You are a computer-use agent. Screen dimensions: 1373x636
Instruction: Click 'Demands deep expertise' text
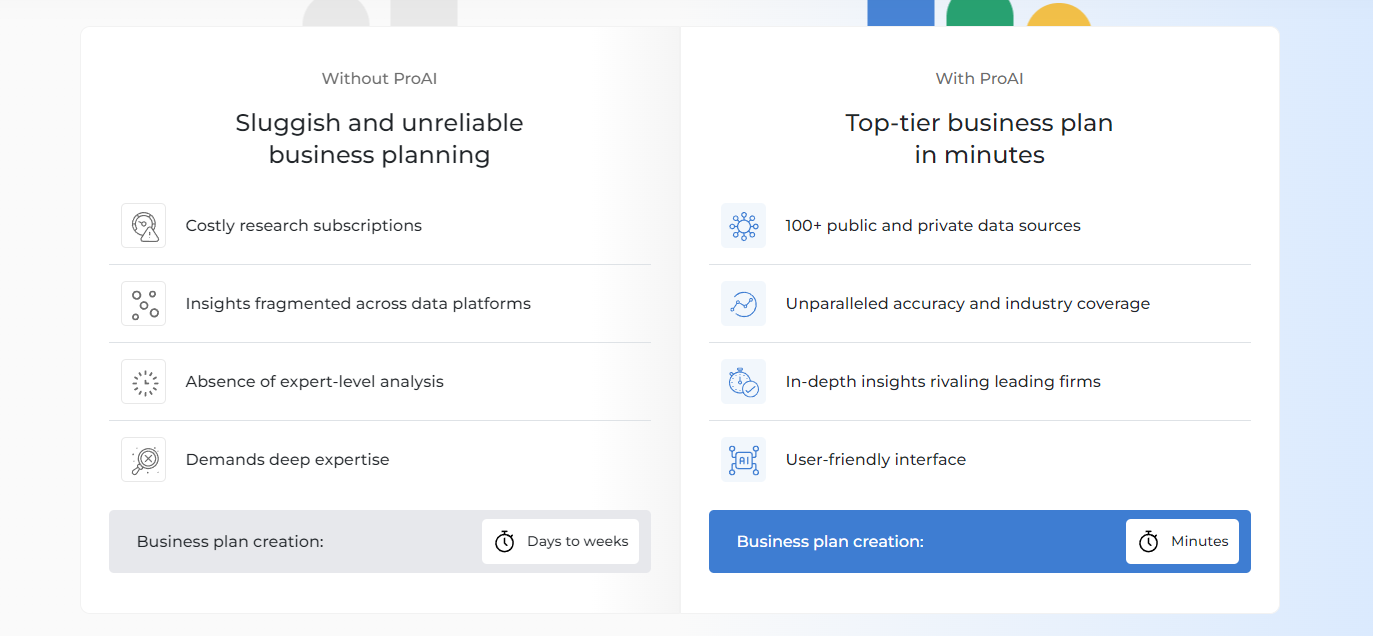288,460
